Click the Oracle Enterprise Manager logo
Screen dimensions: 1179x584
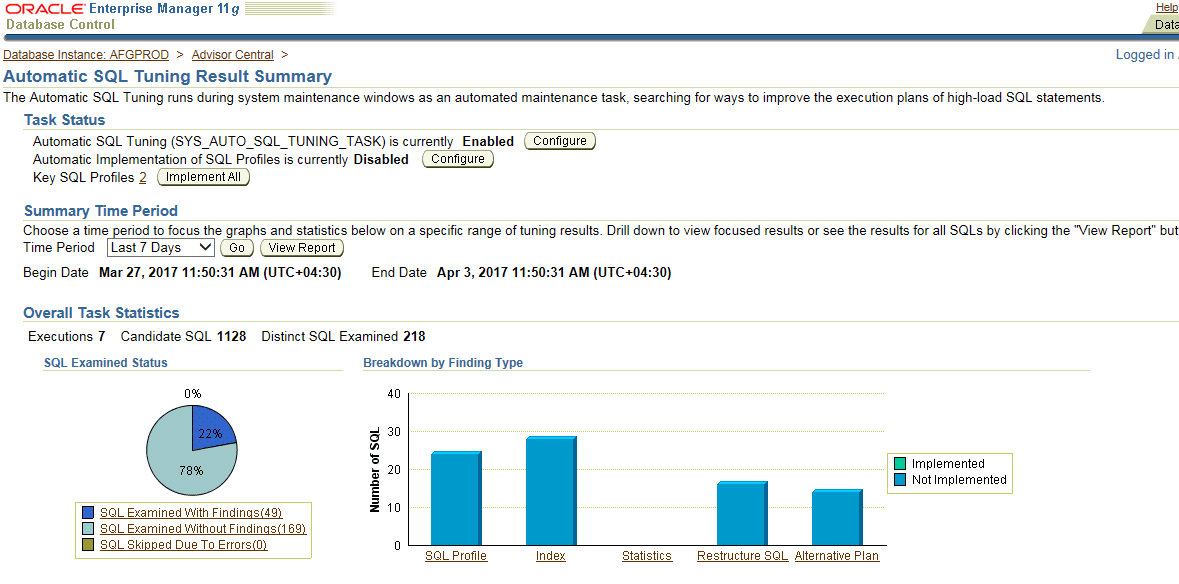click(x=120, y=16)
